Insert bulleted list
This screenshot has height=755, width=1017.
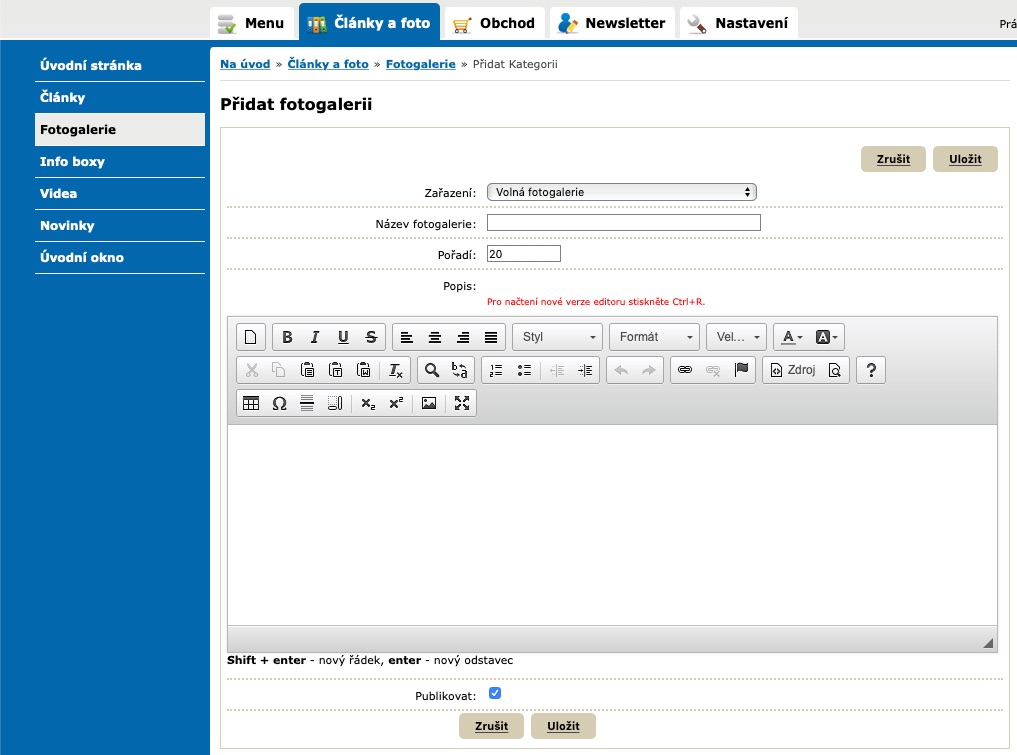(x=524, y=370)
